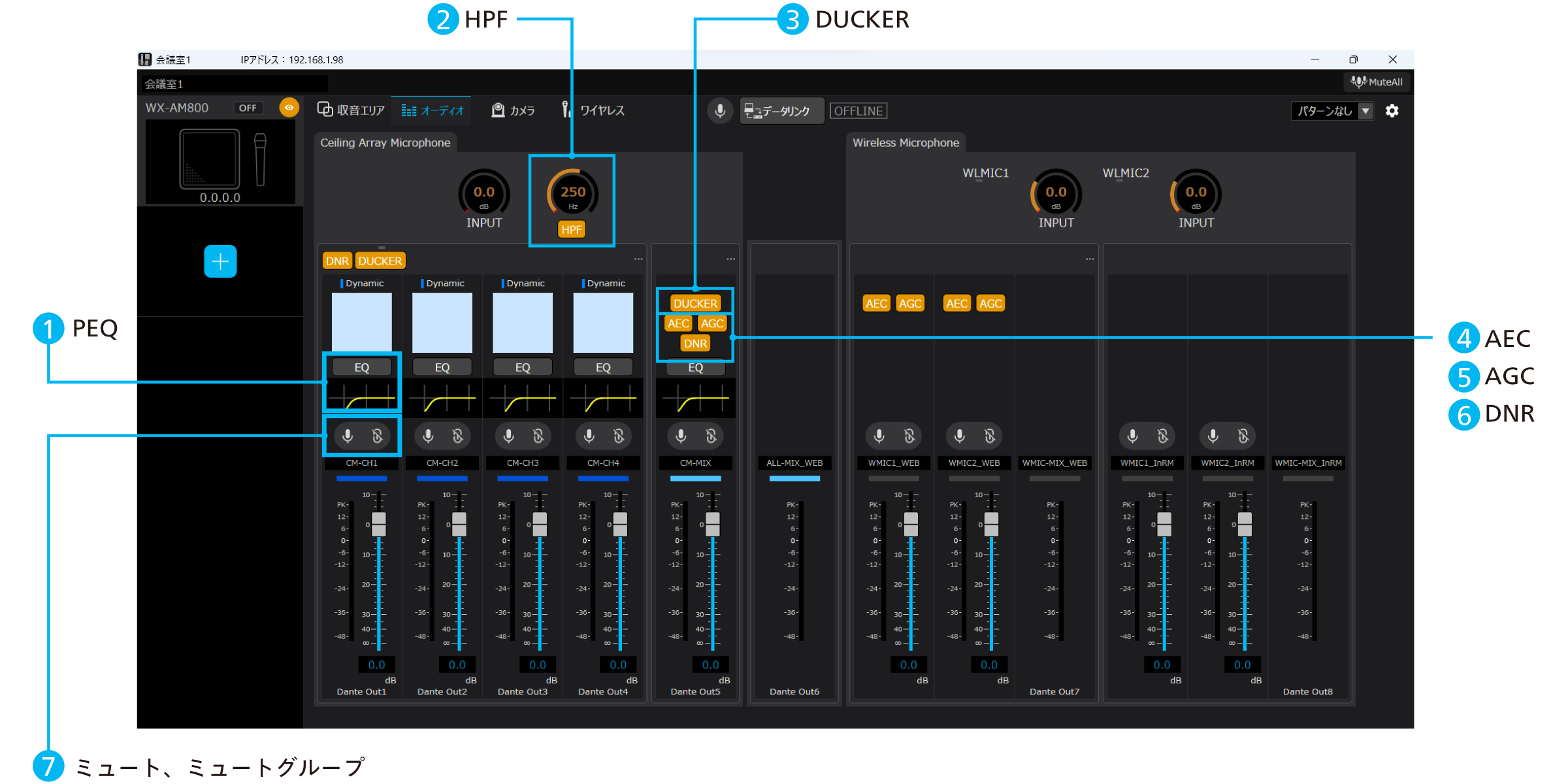The image size is (1568, 784).
Task: Toggle the HPF button under the 250 Hz knob
Action: [x=572, y=229]
